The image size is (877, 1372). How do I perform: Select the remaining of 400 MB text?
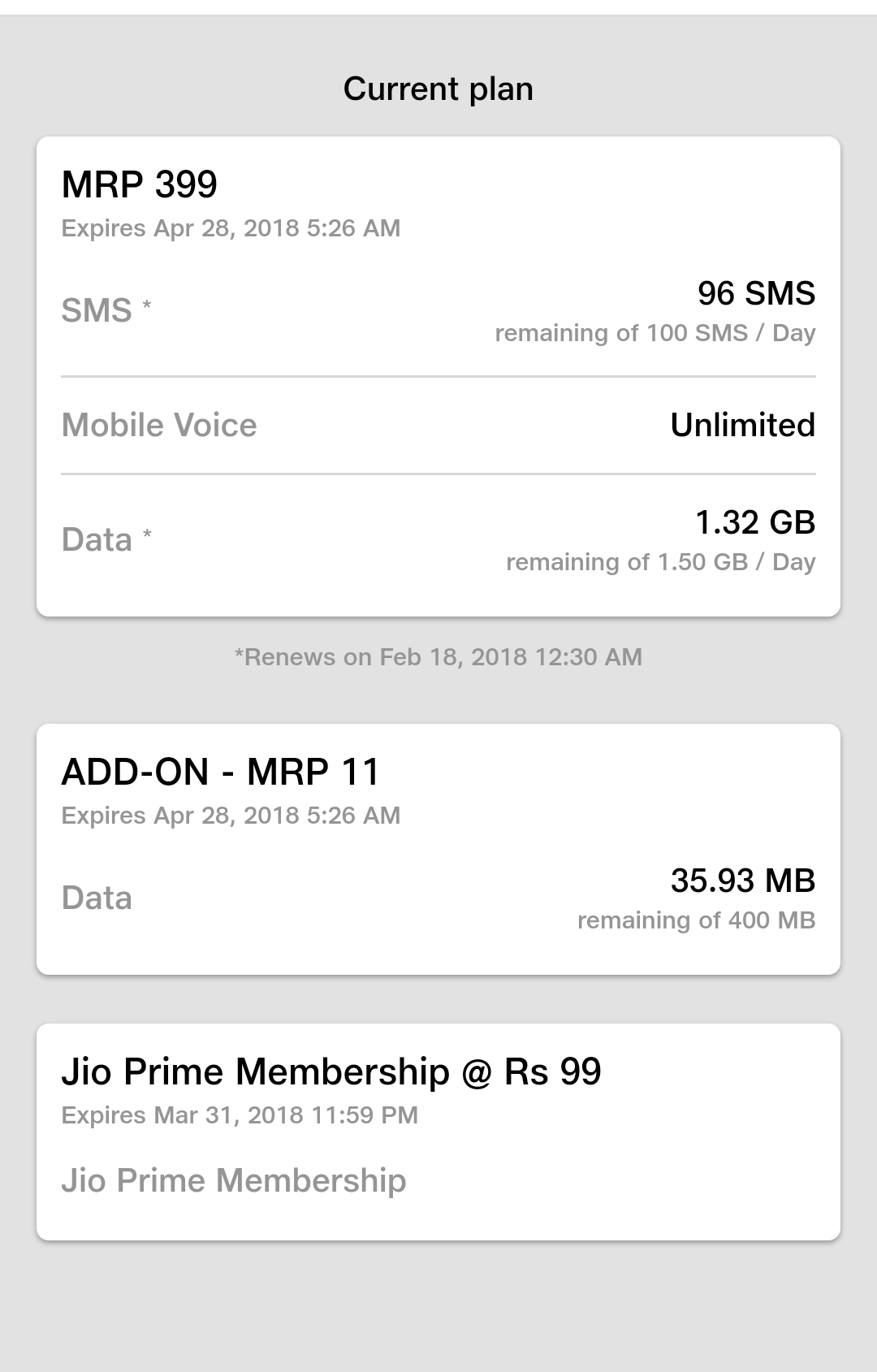pyautogui.click(x=696, y=920)
